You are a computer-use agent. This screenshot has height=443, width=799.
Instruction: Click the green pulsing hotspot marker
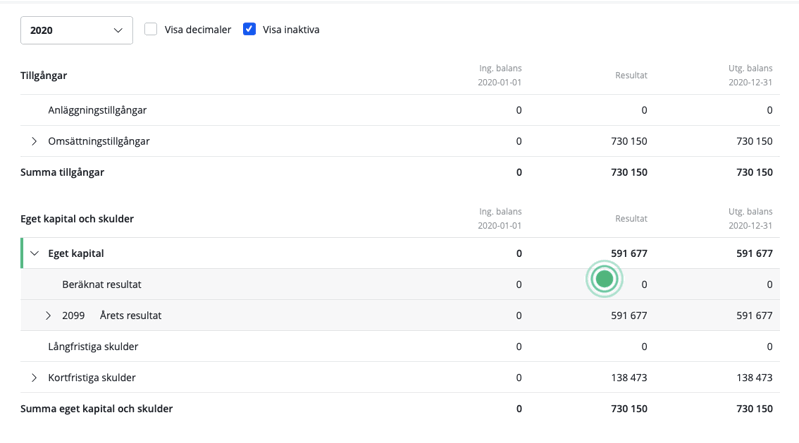[x=604, y=280]
